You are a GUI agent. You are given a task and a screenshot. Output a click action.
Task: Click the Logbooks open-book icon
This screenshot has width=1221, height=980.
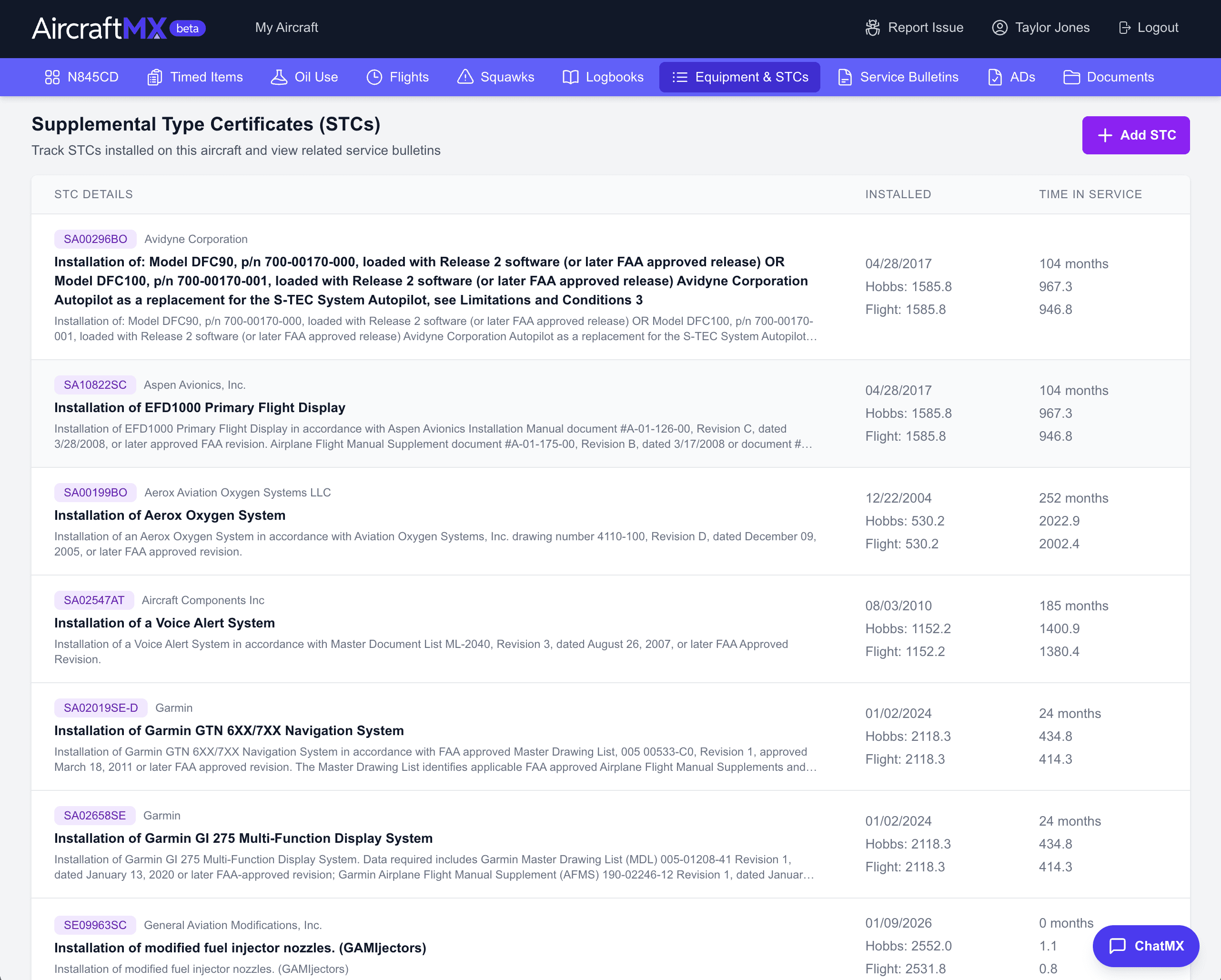(570, 77)
